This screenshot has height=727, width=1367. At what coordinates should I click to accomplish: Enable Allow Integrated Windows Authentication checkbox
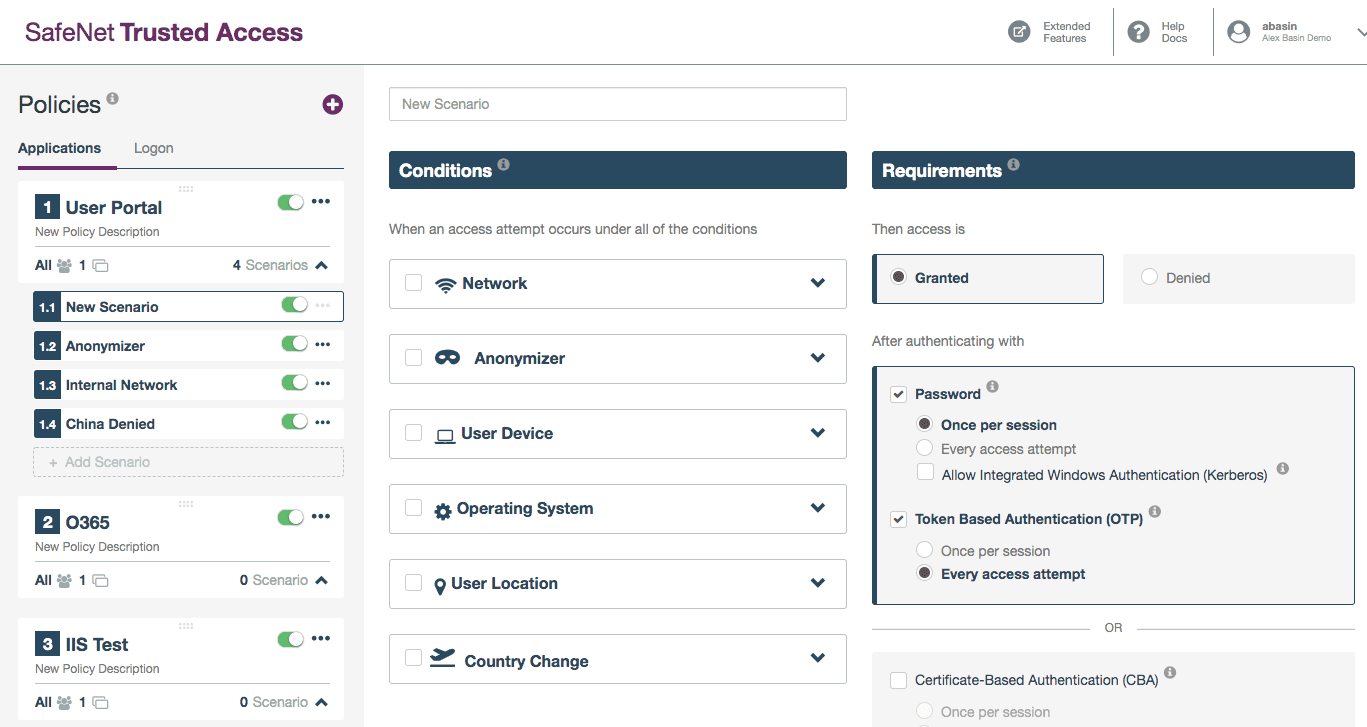(925, 472)
